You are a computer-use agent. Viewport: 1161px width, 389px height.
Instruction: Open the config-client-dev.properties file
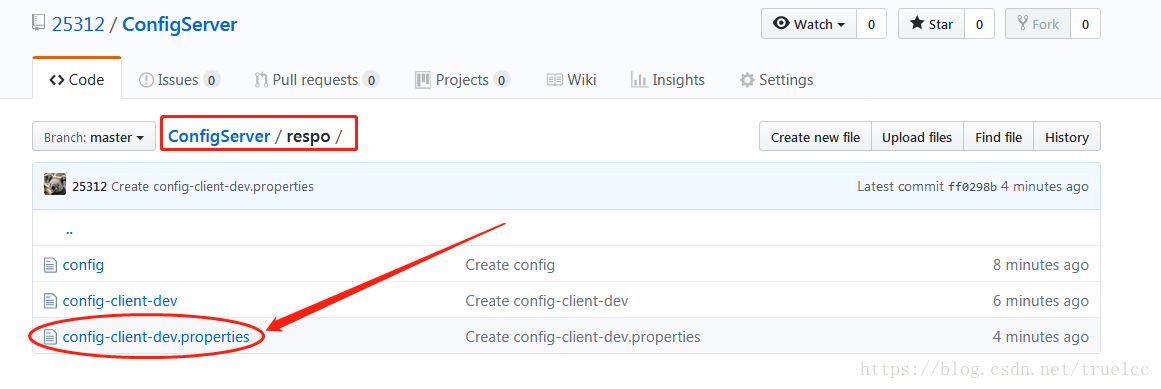coord(156,336)
